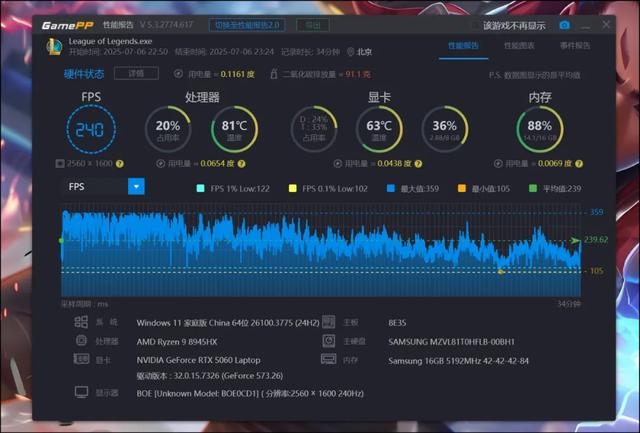Click the memory icon beside Samsung 16GB
640x433 pixels.
tap(329, 359)
